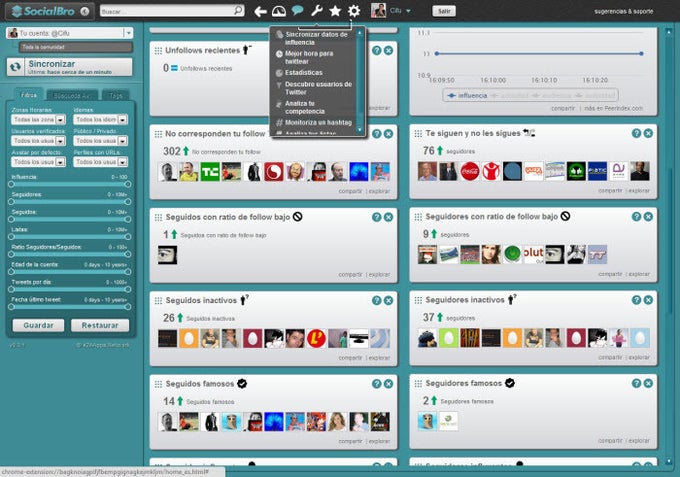Open the Usuarios verificados dropdown
680x477 pixels.
[x=39, y=140]
